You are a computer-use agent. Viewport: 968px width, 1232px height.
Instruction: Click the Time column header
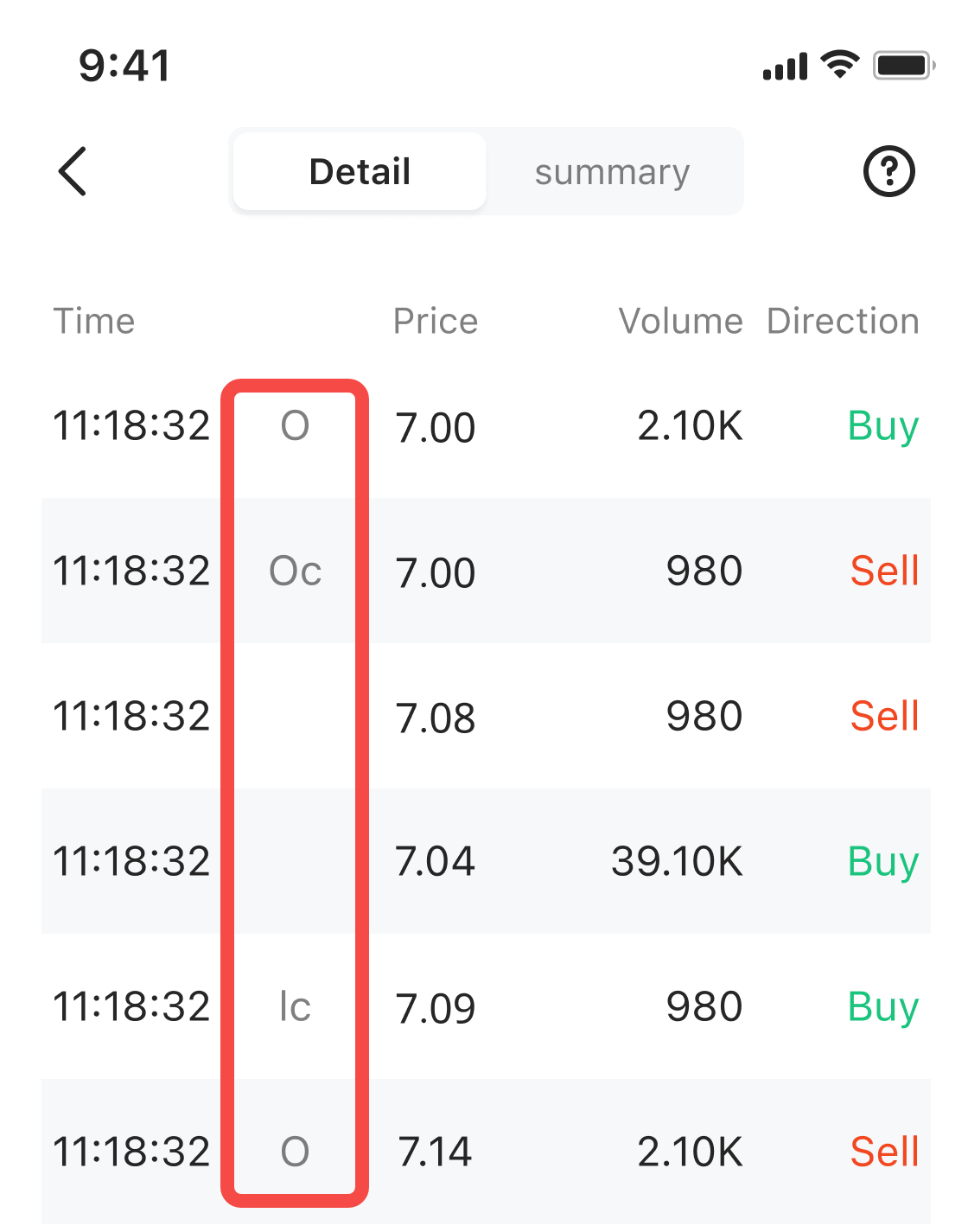coord(94,322)
